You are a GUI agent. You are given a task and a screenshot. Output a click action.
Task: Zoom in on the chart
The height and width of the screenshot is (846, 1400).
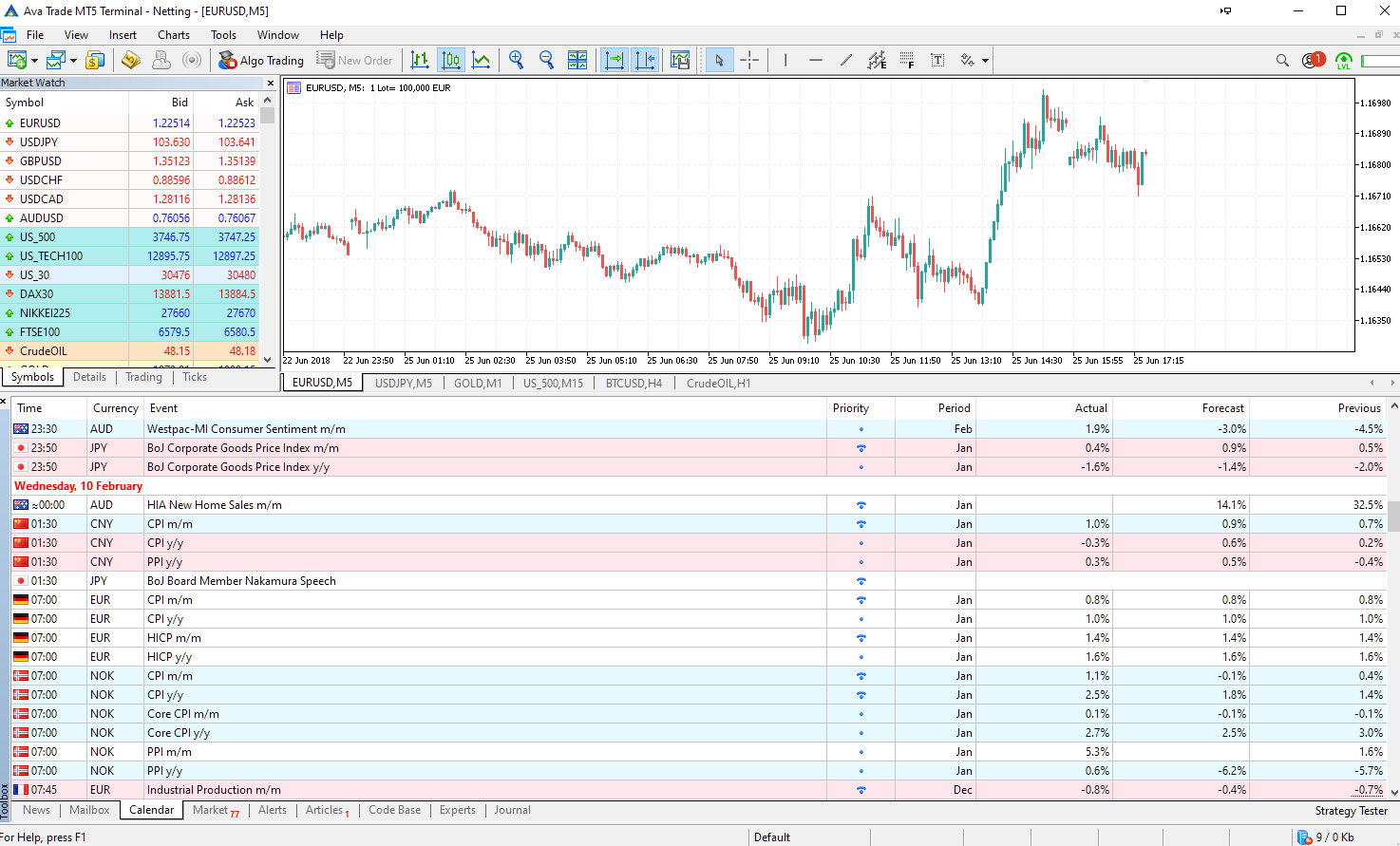tap(517, 59)
